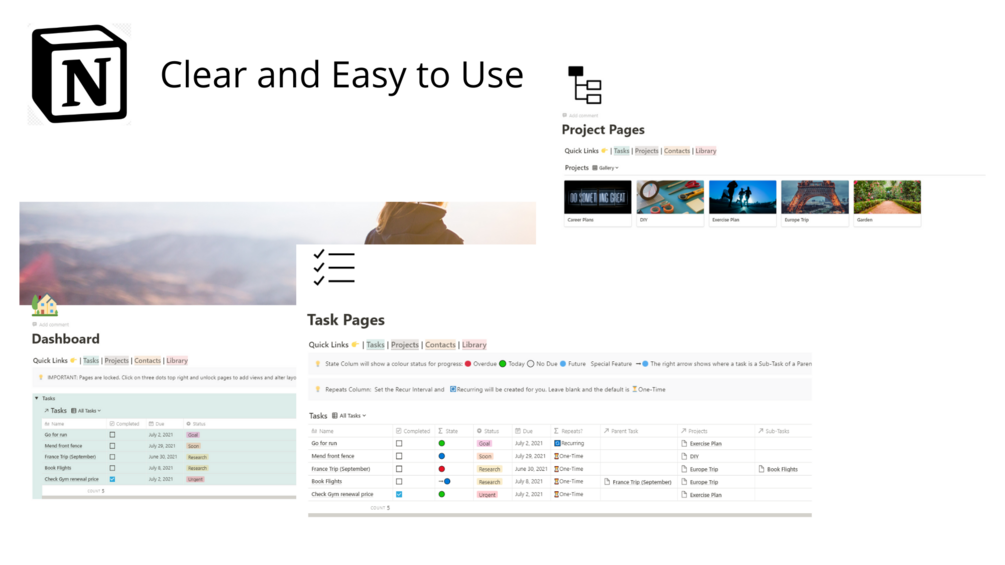1005x565 pixels.
Task: Click the blue State dot for Mend front fence
Action: click(442, 456)
